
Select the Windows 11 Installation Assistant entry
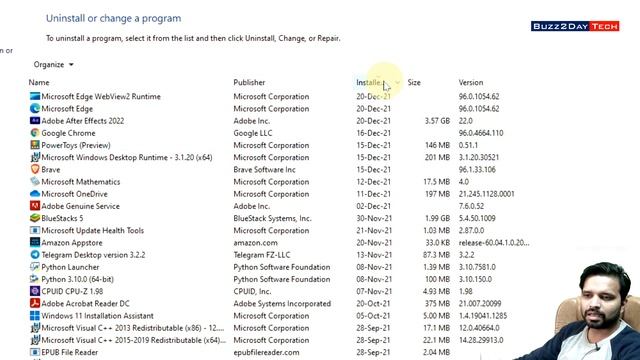(x=97, y=316)
